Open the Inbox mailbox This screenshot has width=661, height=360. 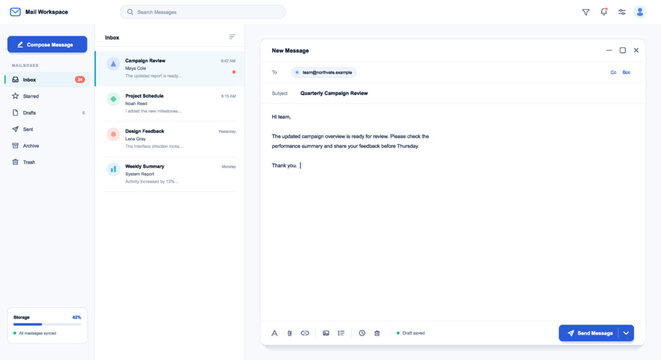point(47,79)
